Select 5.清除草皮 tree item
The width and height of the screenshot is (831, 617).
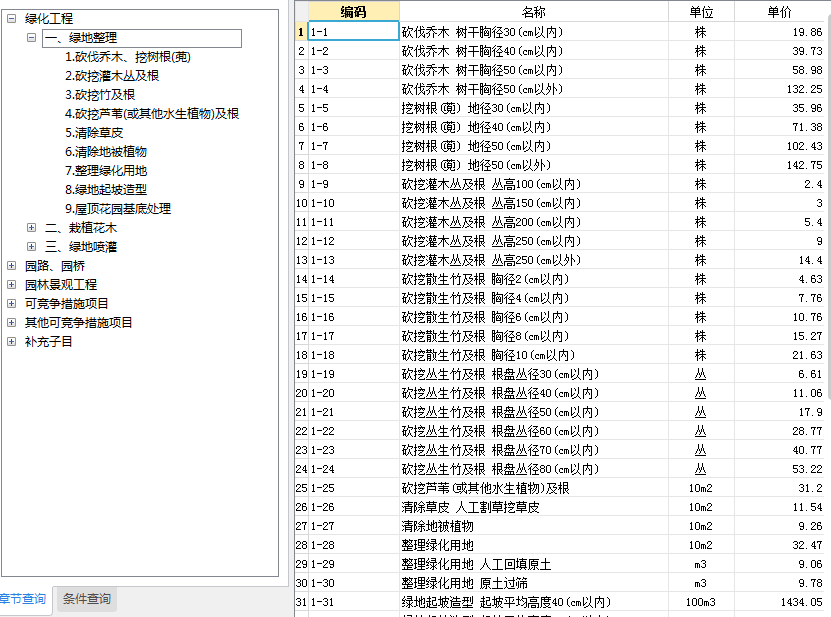pos(94,133)
